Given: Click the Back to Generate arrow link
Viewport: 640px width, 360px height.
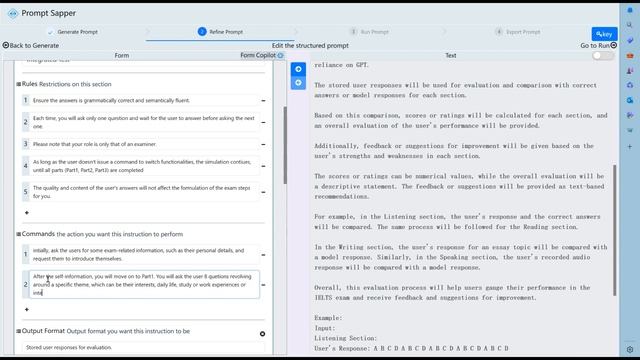Looking at the screenshot, I should coord(31,45).
